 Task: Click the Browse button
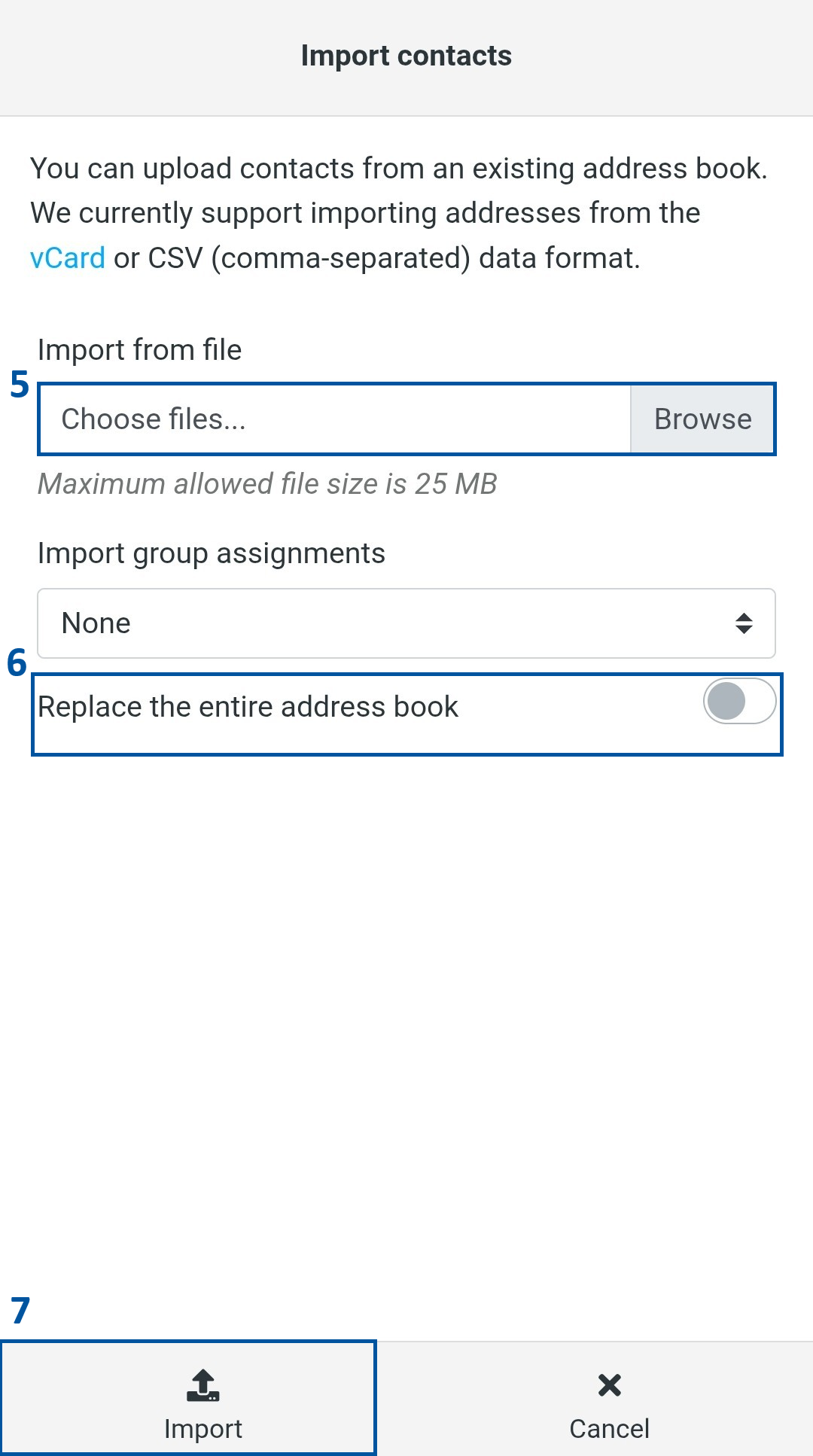tap(702, 419)
